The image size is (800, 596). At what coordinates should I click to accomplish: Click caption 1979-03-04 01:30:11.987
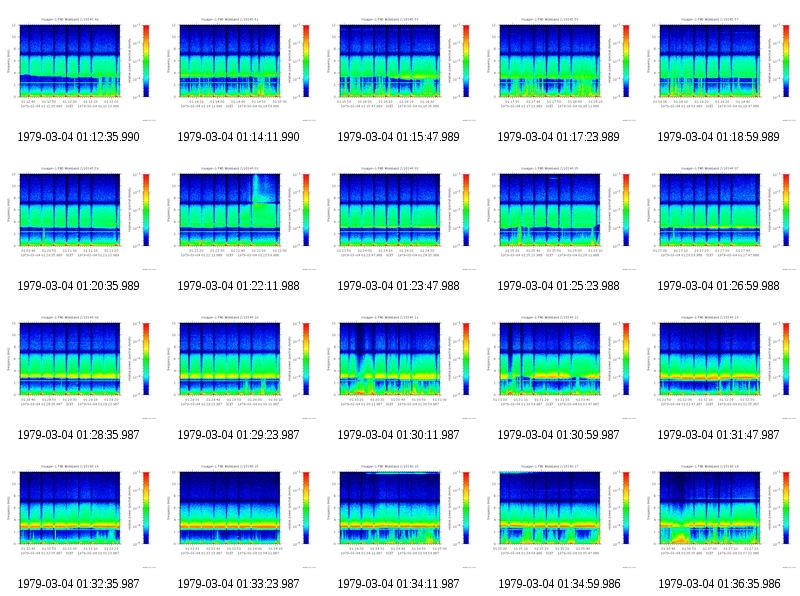click(398, 435)
